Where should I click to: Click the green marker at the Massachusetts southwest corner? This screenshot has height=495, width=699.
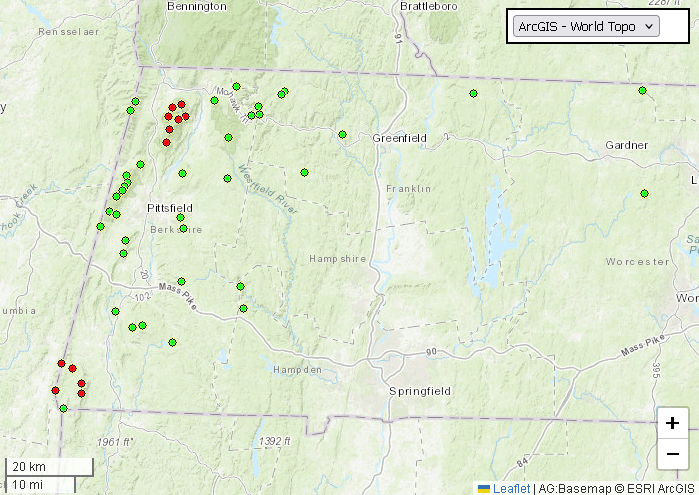tap(64, 408)
